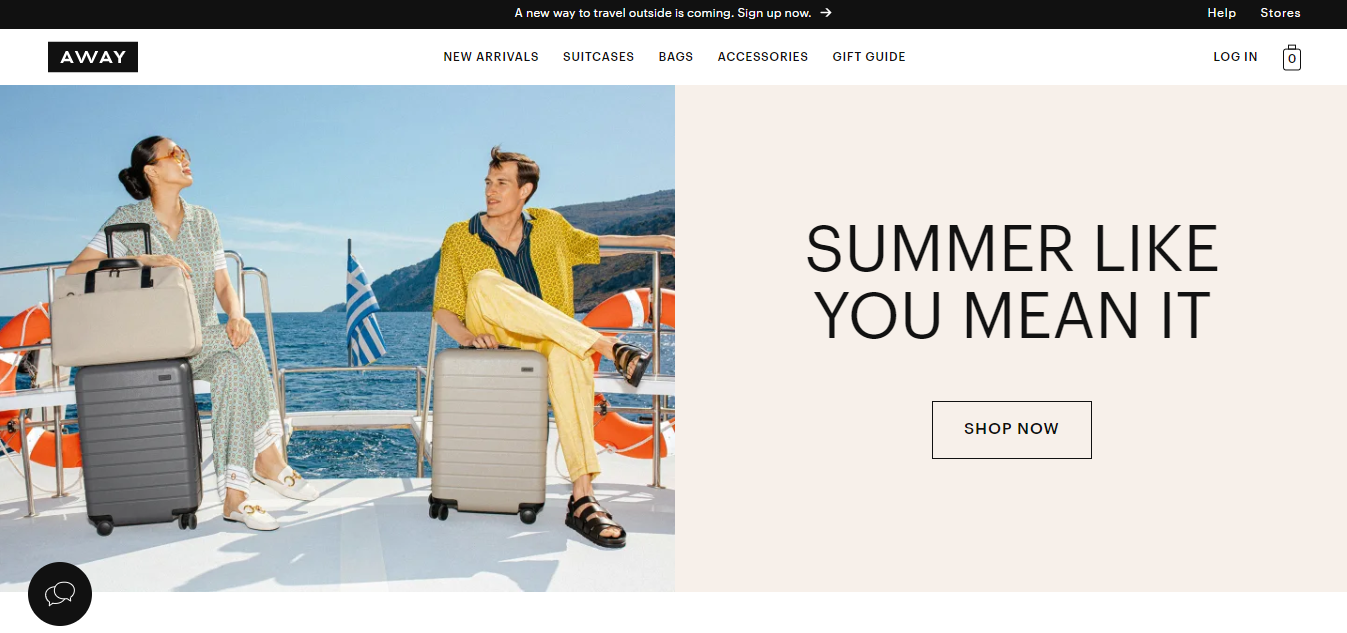Click the Summer Like You Mean It headline
The image size is (1347, 633).
pos(1012,283)
